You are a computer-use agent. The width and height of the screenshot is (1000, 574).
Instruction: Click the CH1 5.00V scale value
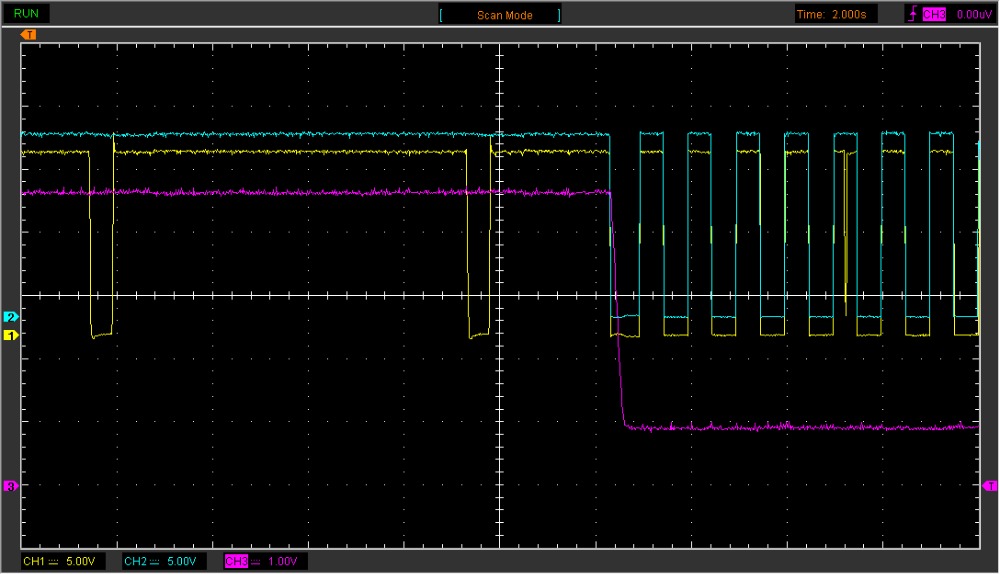[82, 562]
